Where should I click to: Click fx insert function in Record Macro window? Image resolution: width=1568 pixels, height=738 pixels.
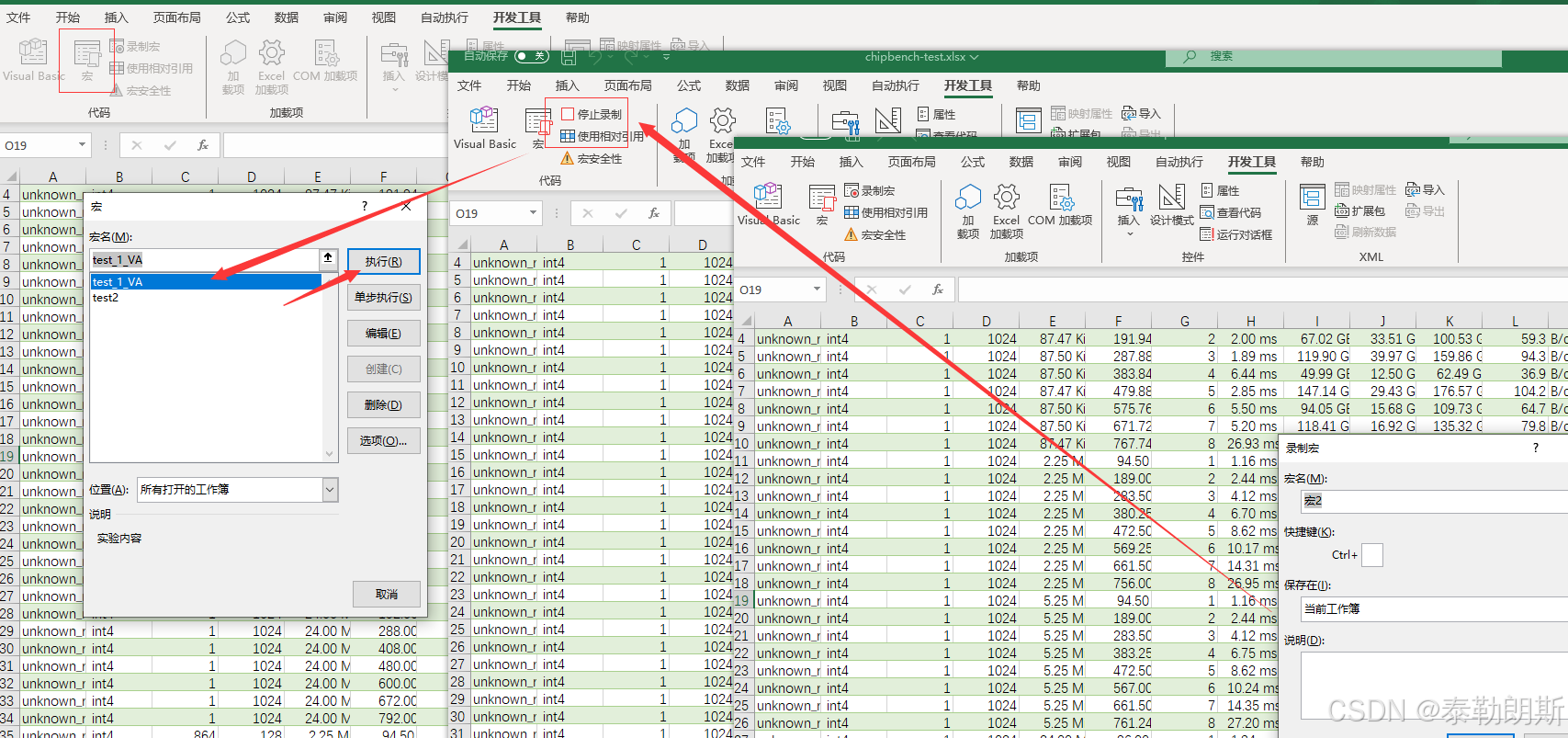point(937,290)
